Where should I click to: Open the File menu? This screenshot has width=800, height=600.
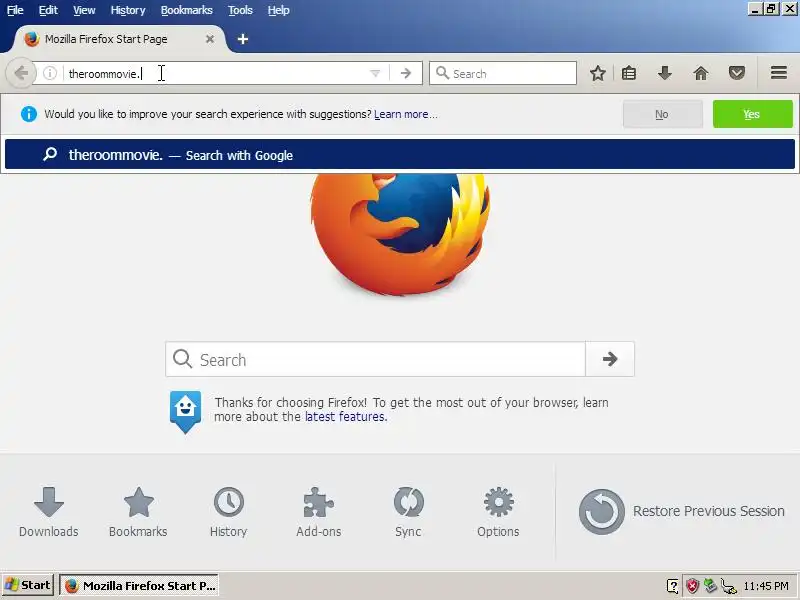coord(15,10)
